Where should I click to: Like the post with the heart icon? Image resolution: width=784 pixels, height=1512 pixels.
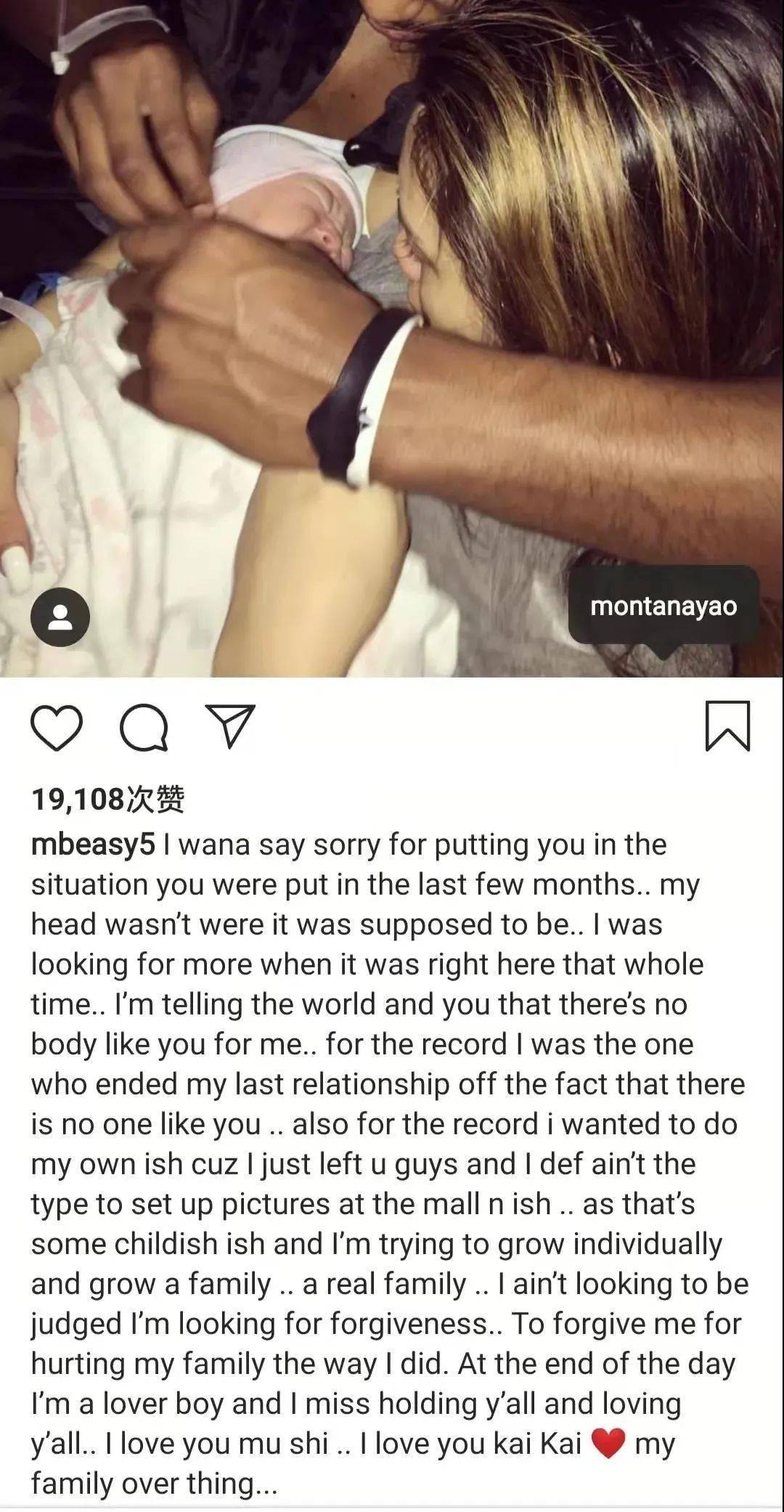click(x=58, y=727)
